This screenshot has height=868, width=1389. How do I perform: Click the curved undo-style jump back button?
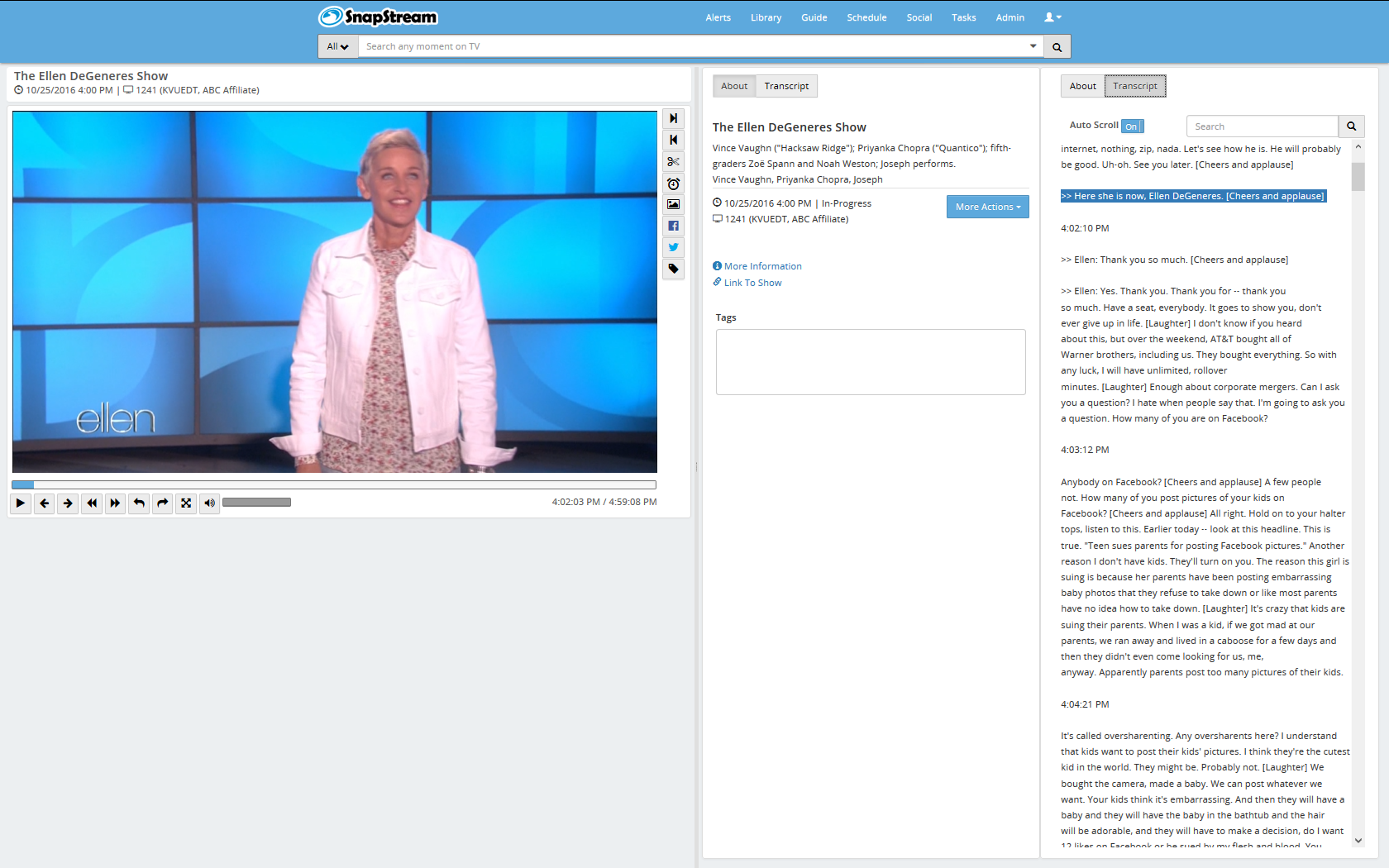click(139, 503)
